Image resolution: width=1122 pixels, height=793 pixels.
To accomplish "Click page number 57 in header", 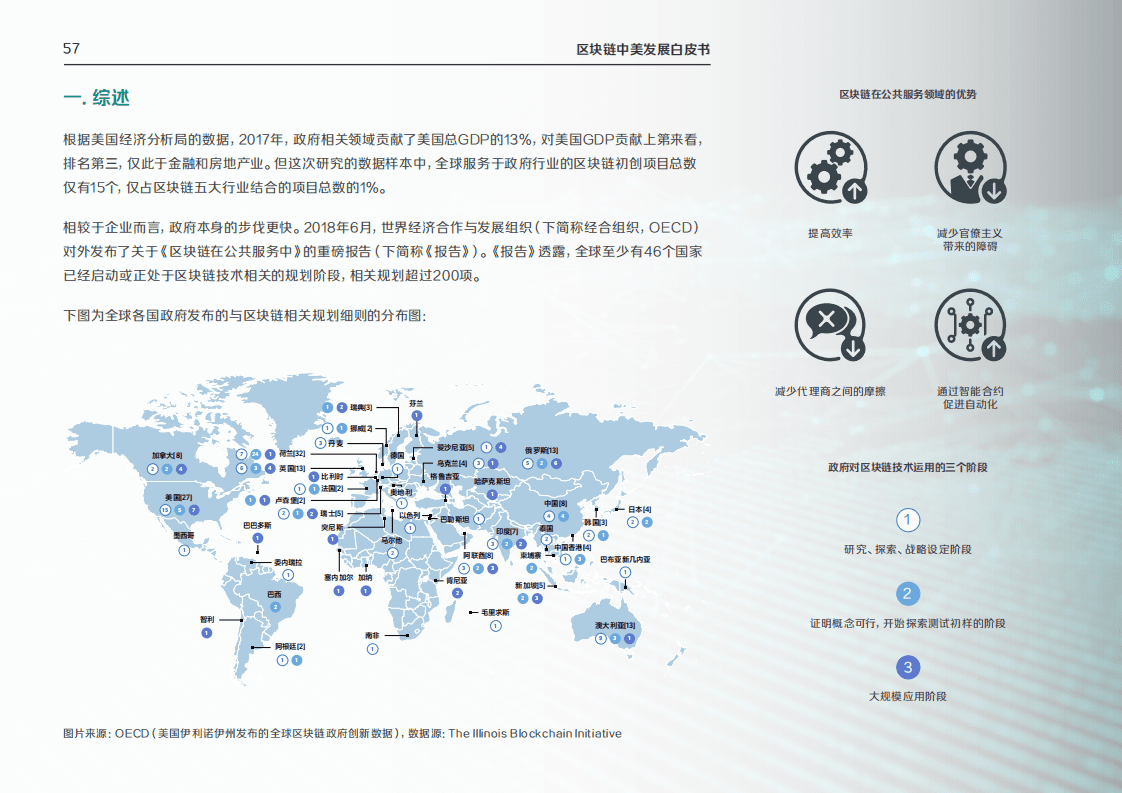I will pyautogui.click(x=71, y=49).
